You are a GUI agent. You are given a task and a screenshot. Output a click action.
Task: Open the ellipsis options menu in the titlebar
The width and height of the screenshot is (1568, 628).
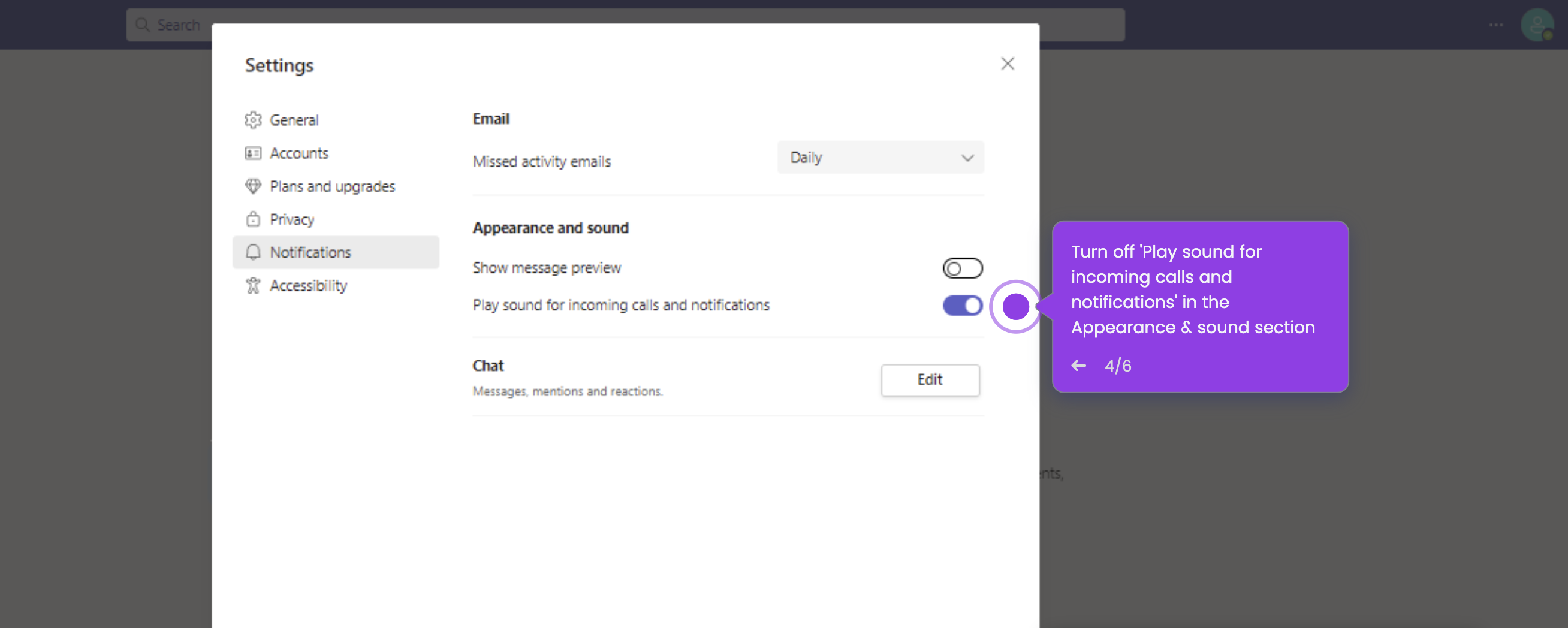(1496, 25)
